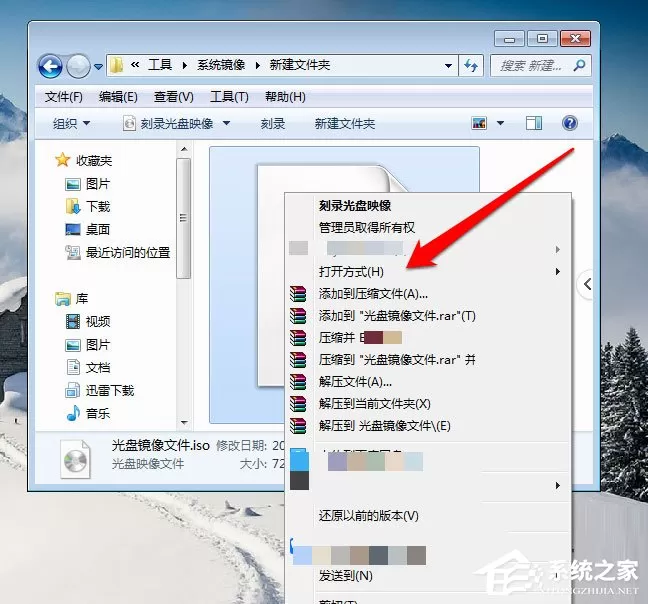The image size is (648, 604).
Task: Open the blue Help question icon
Action: 569,123
